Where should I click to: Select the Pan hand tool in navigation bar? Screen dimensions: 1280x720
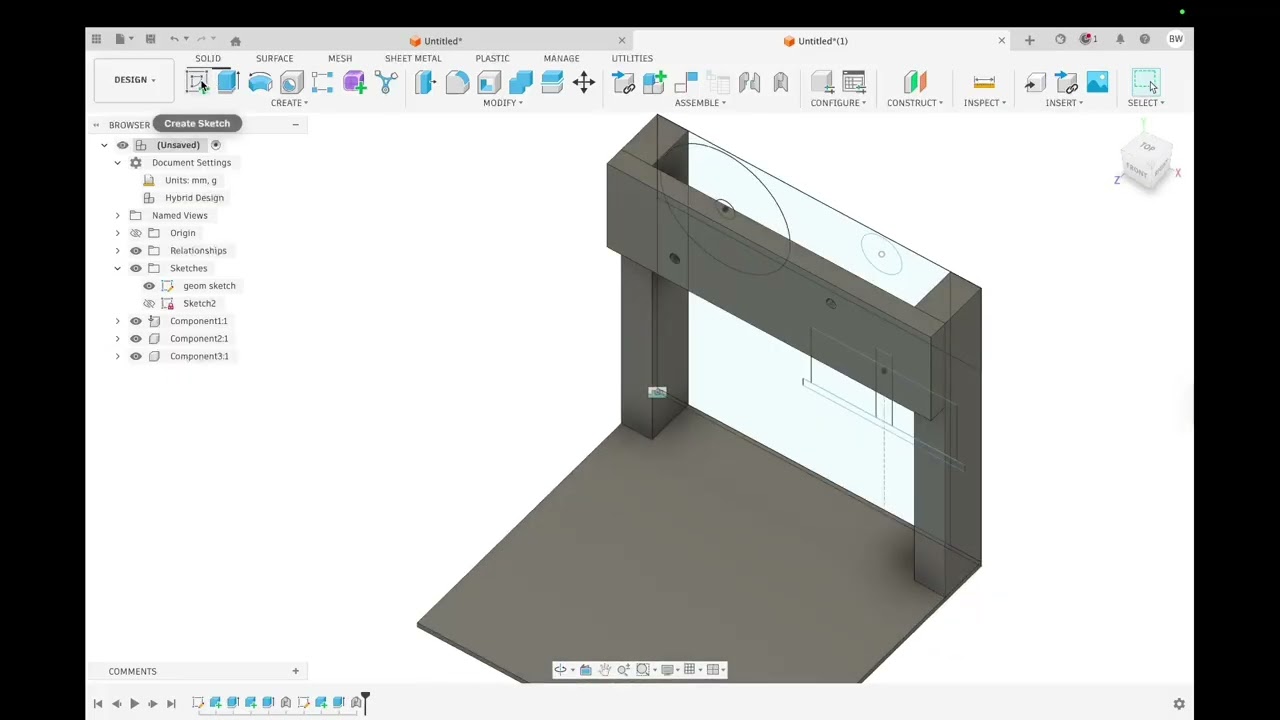604,670
